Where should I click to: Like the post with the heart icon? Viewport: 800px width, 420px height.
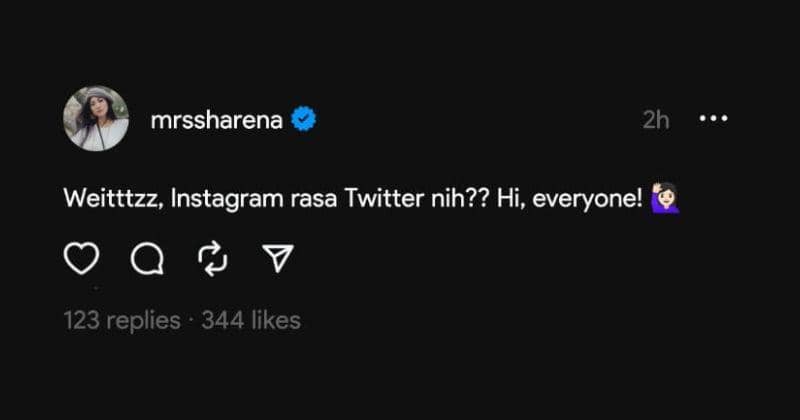81,260
